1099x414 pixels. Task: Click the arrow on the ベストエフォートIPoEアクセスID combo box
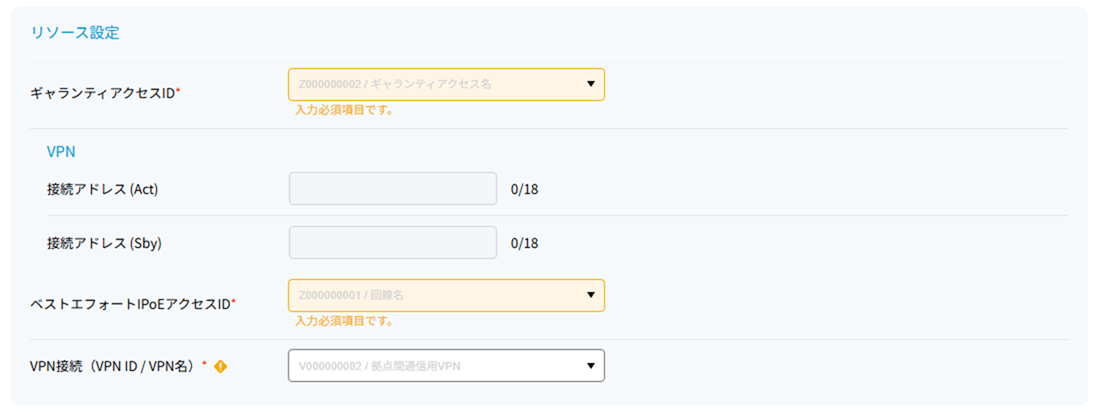coord(590,296)
